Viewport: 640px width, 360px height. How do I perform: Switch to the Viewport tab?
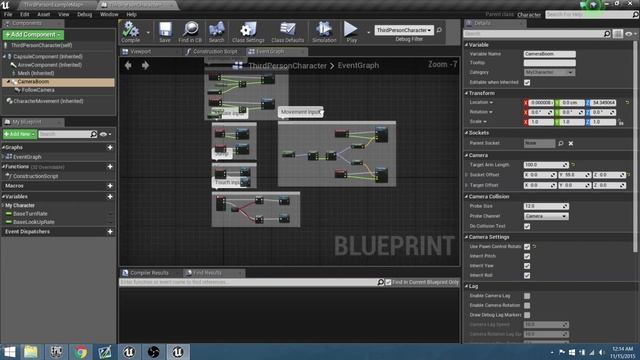[x=141, y=51]
